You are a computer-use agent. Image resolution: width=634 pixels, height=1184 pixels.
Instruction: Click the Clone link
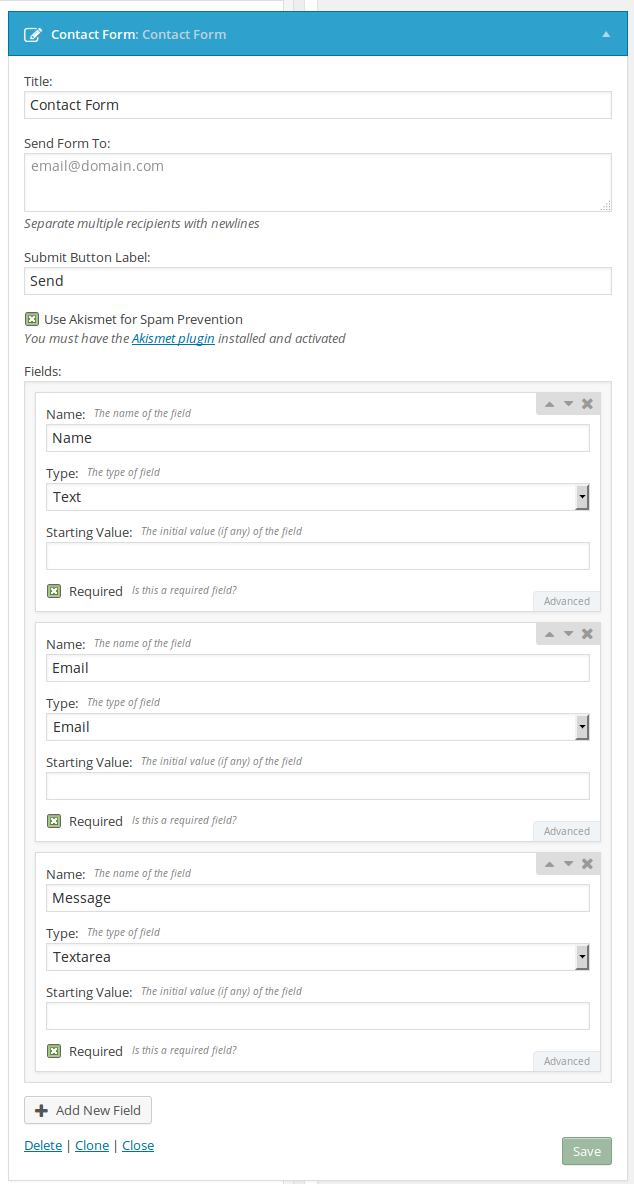point(92,1145)
